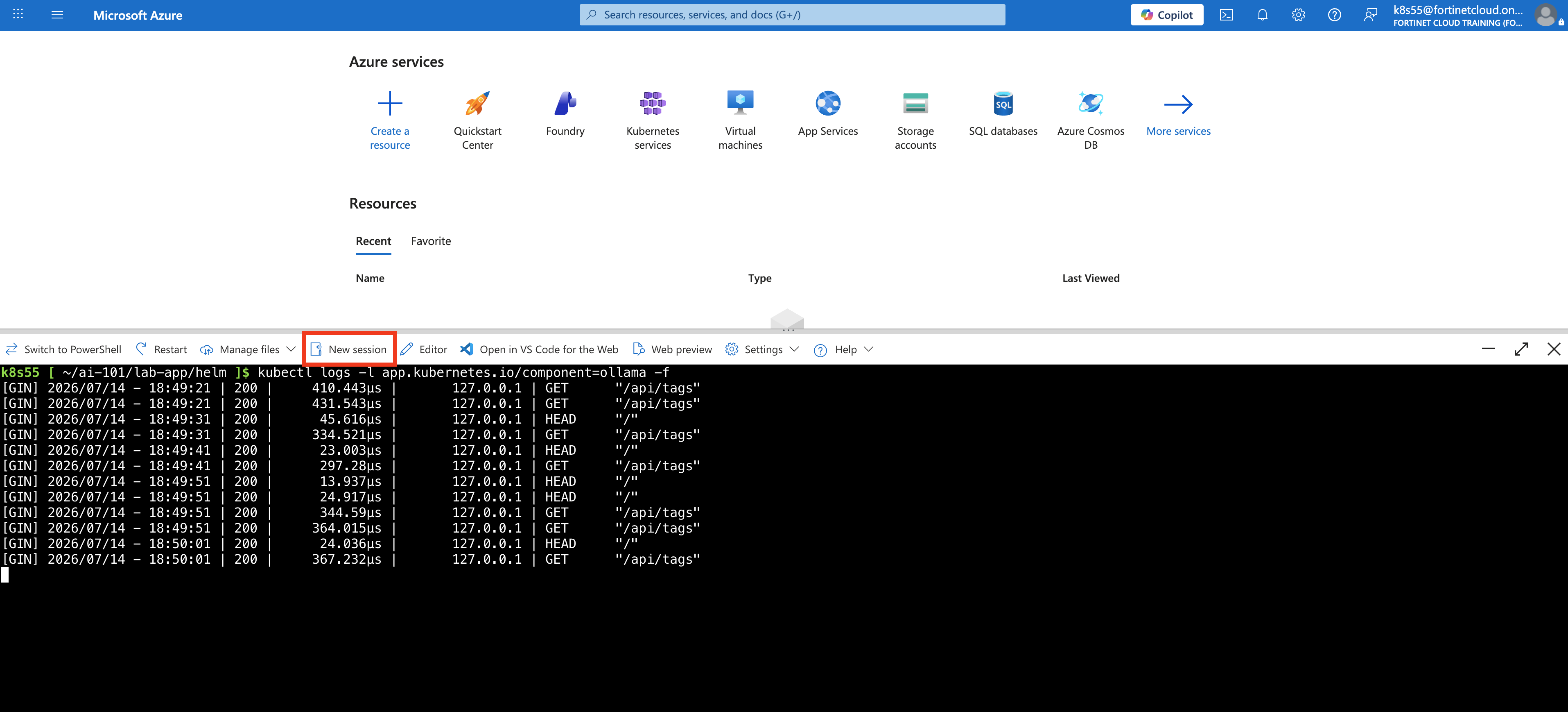Image resolution: width=1568 pixels, height=712 pixels.
Task: Click the kubectl logs command text
Action: tap(464, 372)
